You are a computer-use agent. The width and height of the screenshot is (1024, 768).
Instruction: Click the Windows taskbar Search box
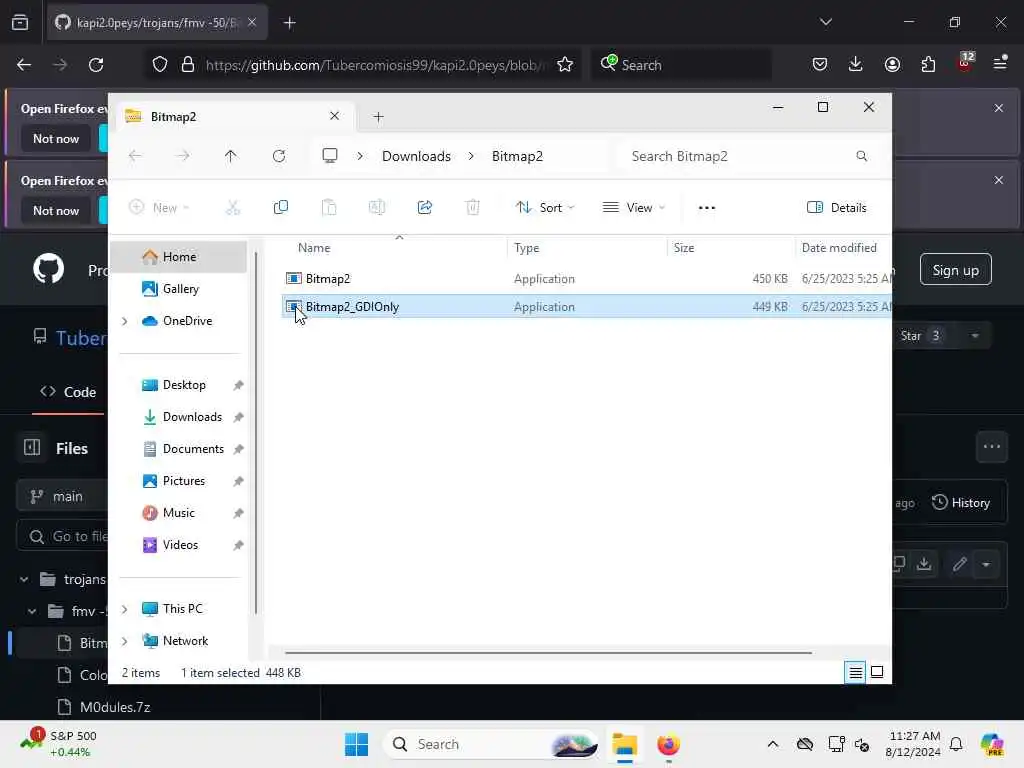490,744
